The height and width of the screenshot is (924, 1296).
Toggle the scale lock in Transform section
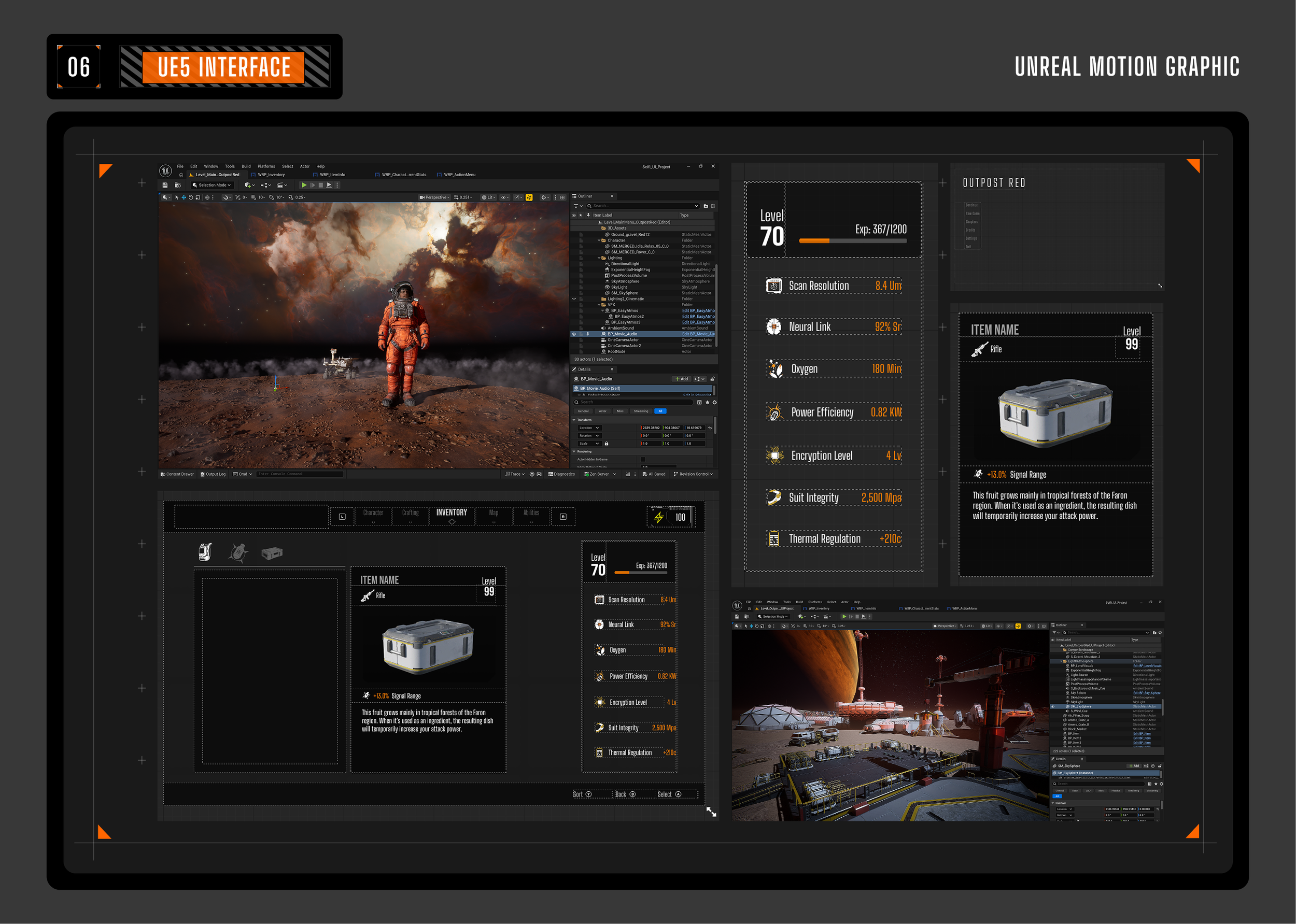coord(606,444)
